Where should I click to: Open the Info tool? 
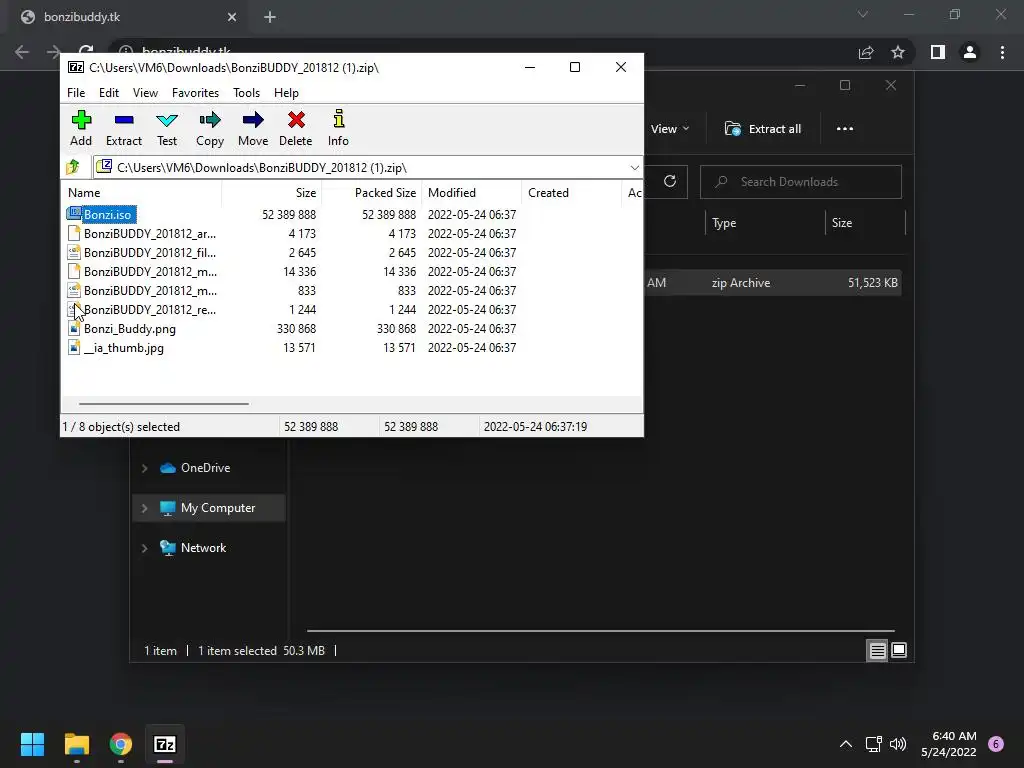coord(338,128)
